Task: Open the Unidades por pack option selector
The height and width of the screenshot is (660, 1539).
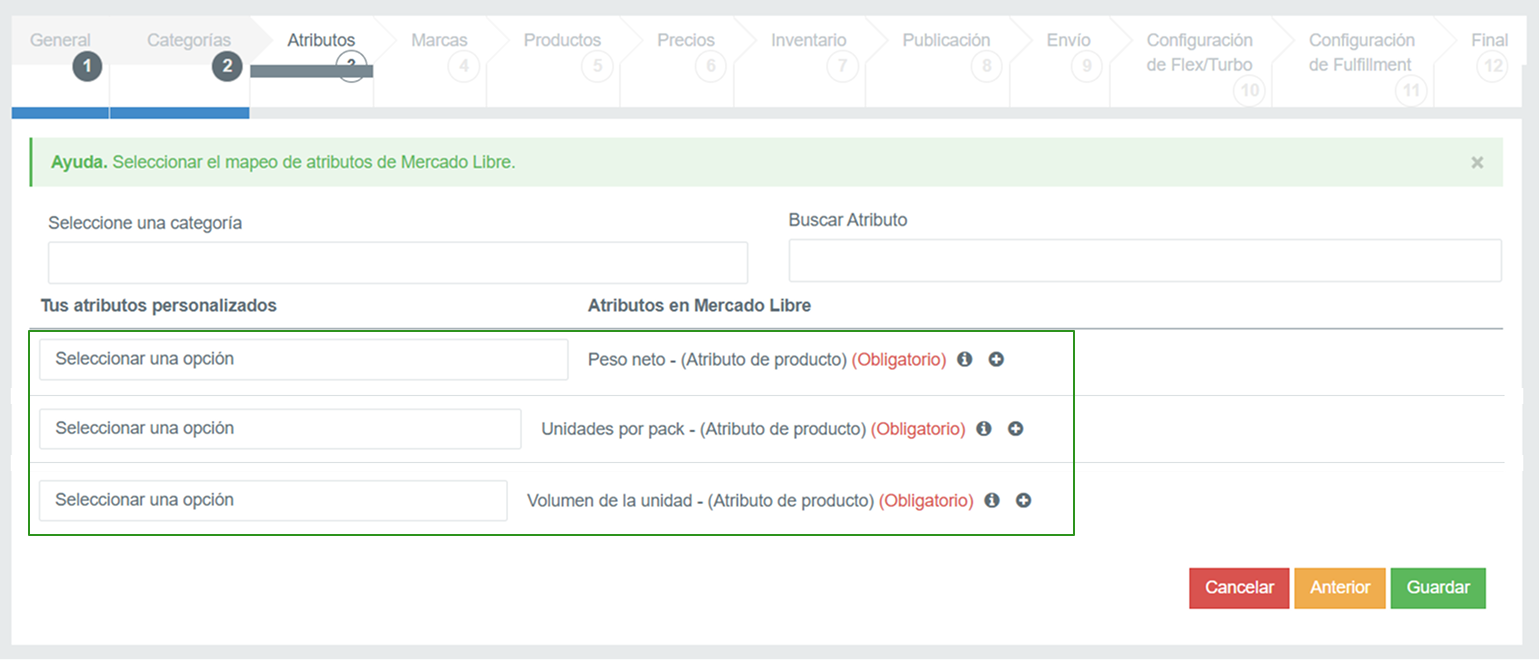Action: [x=280, y=429]
